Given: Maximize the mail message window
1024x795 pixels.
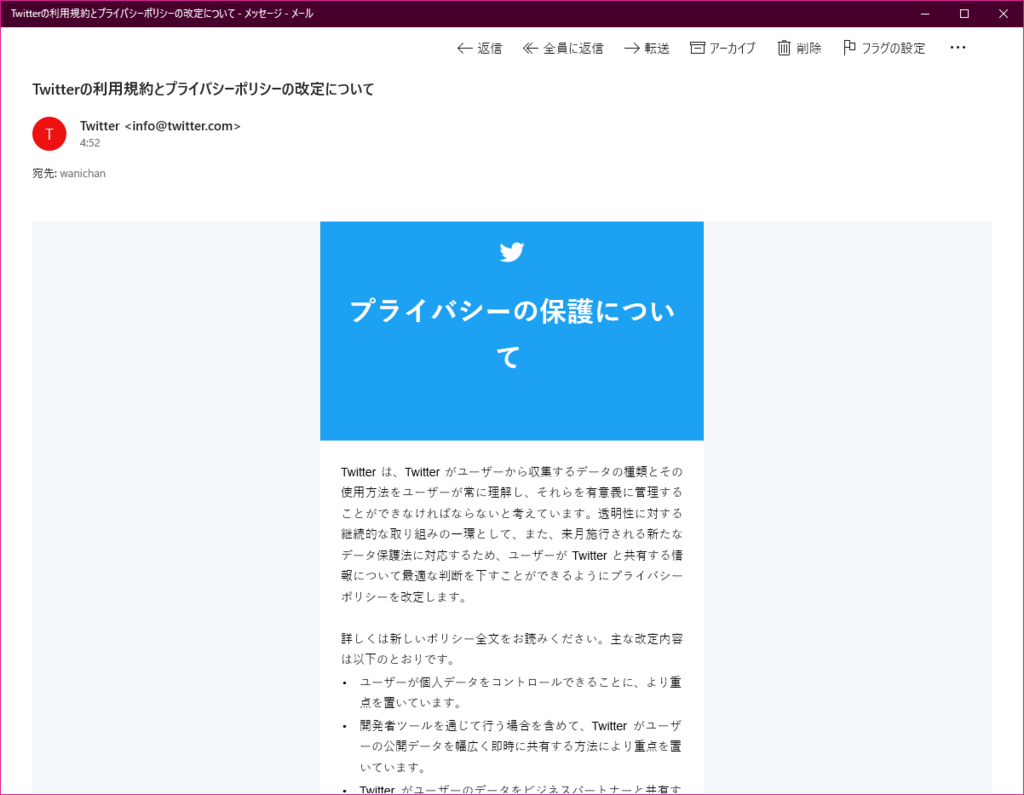Looking at the screenshot, I should (x=964, y=14).
